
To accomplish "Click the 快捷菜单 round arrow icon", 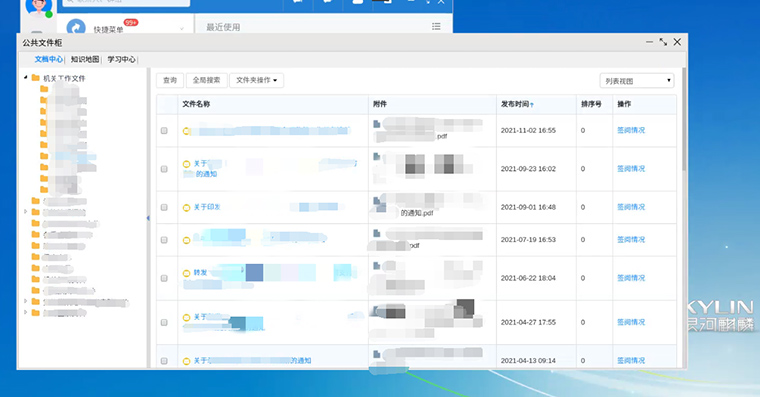I will tap(76, 27).
